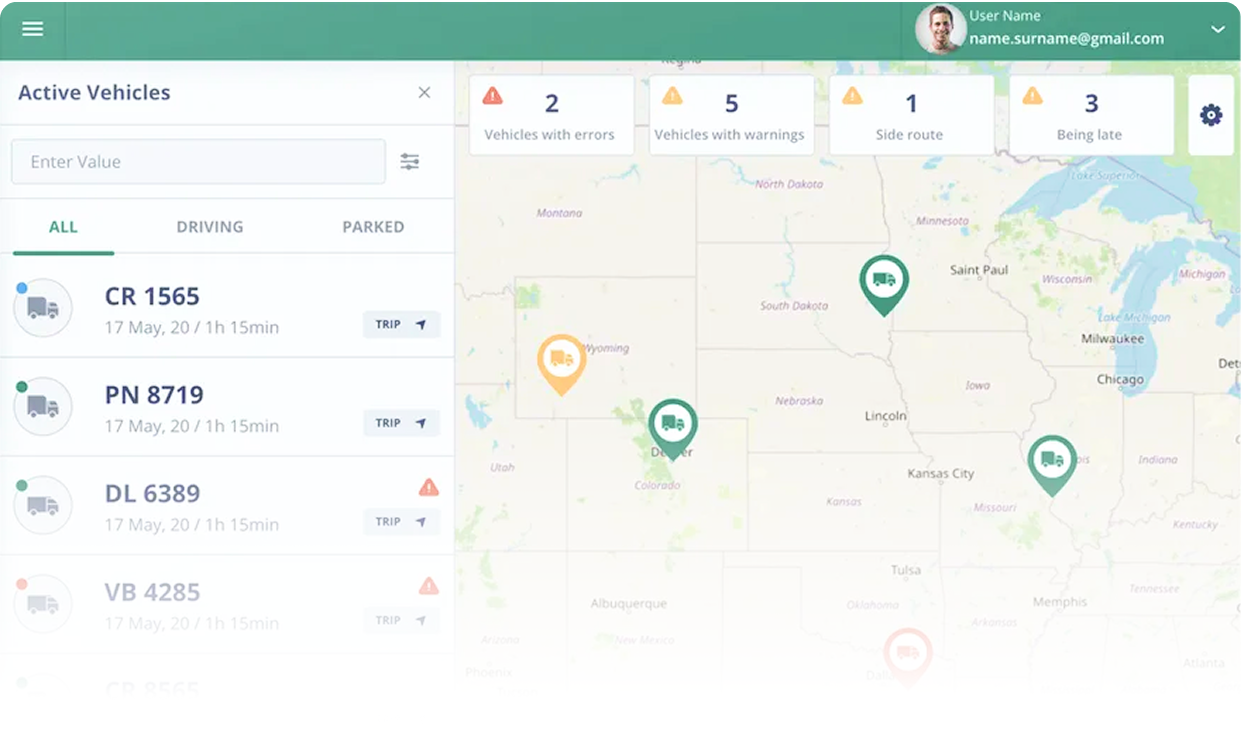Select vehicle CR 1565 label
Screen dimensions: 1242x740
coord(152,296)
